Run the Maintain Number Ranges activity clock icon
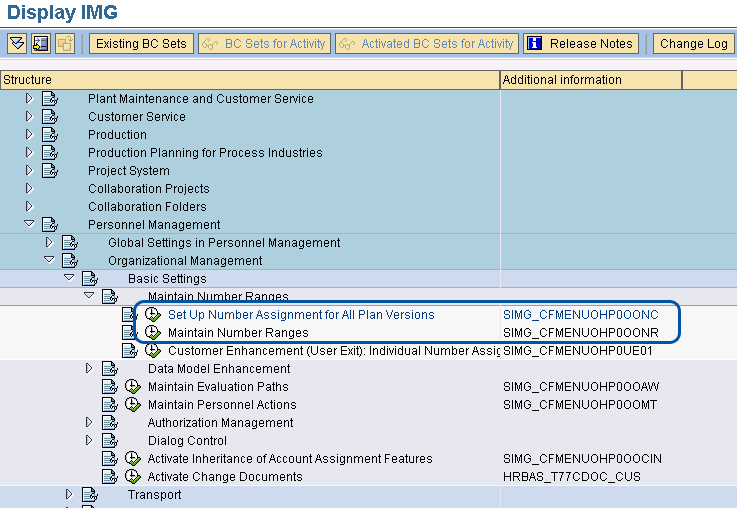 point(152,333)
